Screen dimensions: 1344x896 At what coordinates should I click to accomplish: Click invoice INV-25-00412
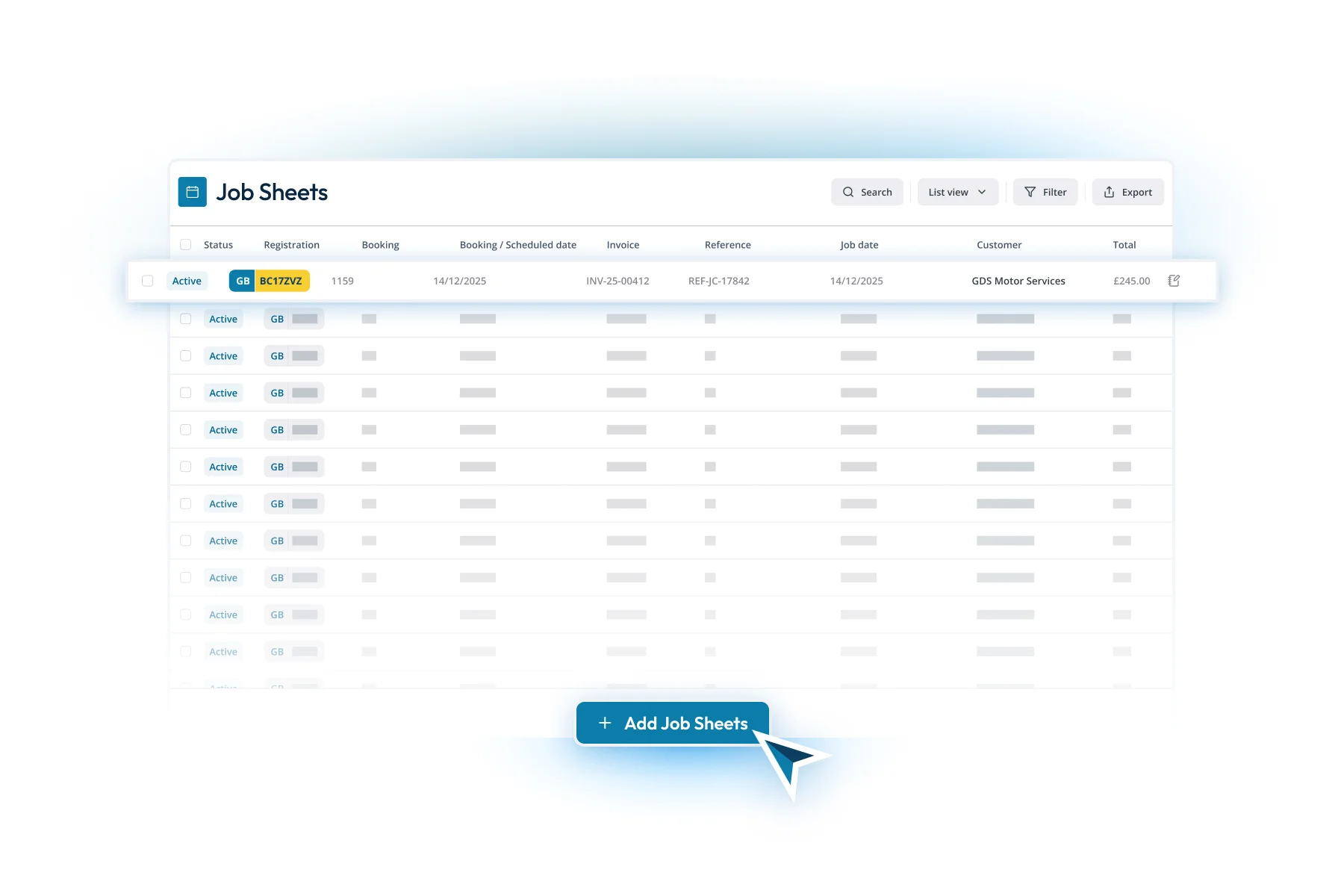(x=617, y=281)
